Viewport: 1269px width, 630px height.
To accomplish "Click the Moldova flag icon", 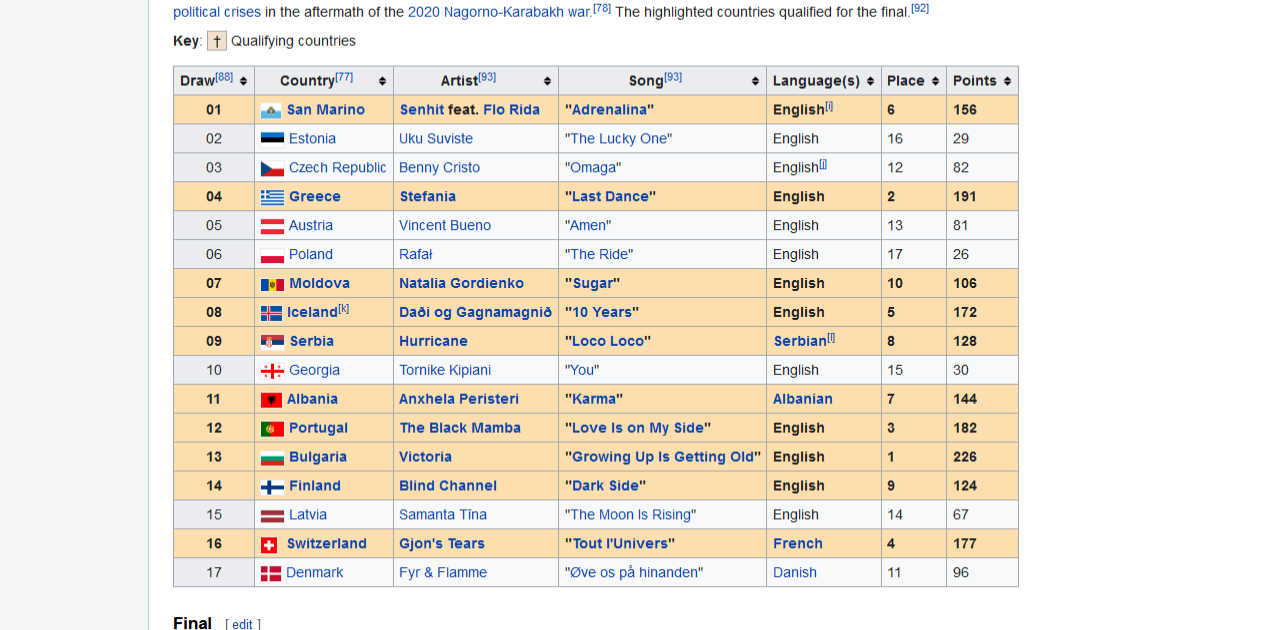I will 272,284.
